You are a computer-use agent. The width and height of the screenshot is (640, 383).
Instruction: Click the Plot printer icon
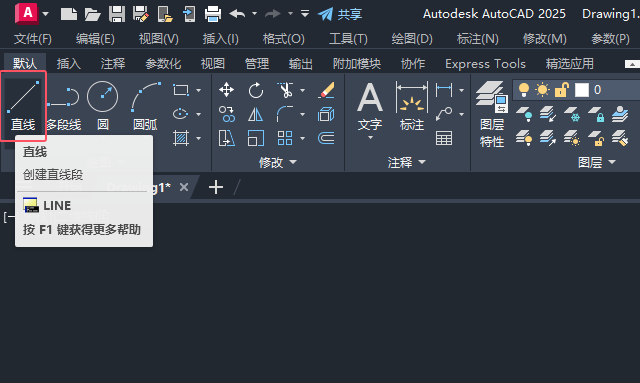coord(213,14)
